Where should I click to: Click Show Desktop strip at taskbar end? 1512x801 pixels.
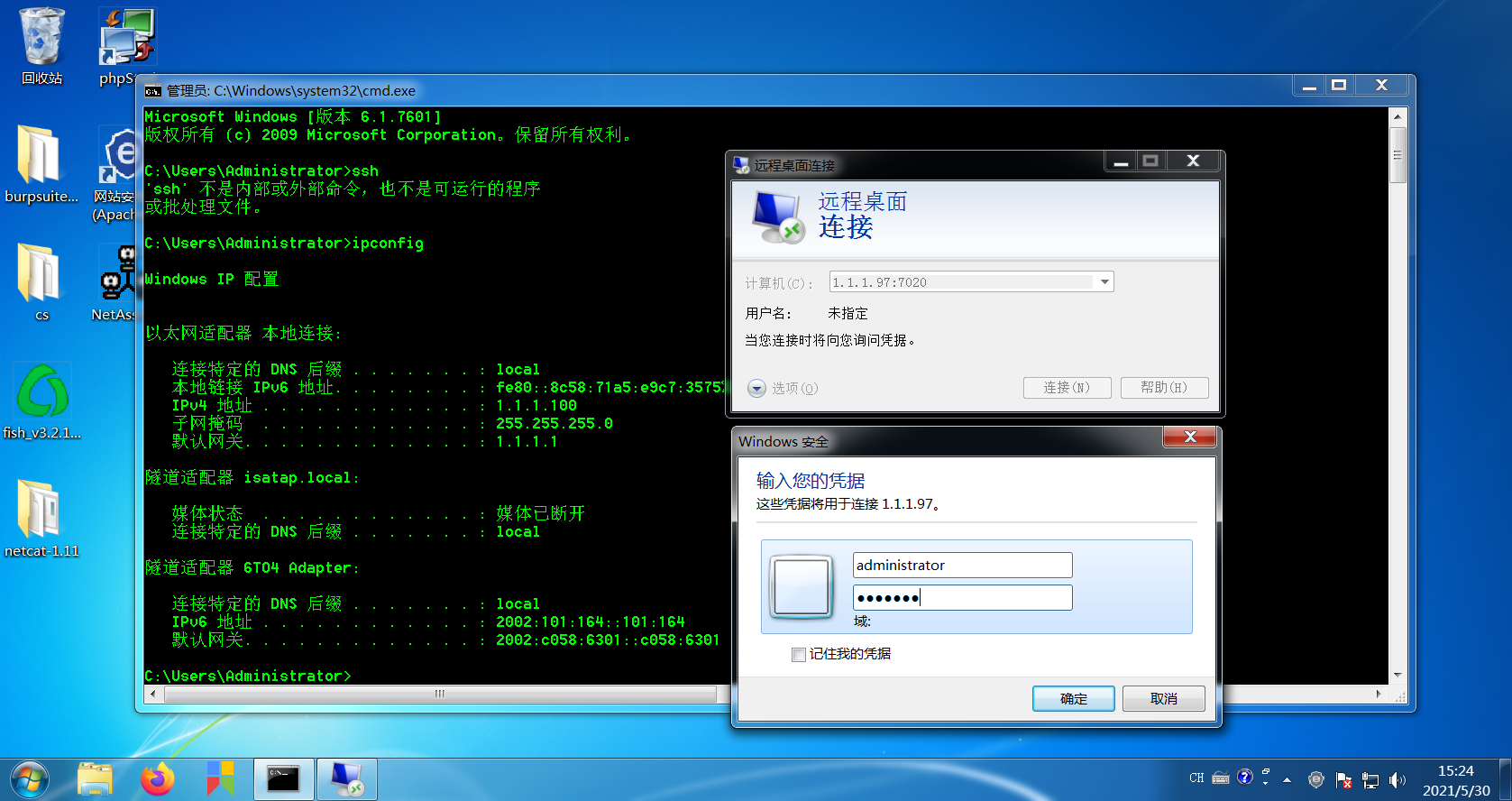pos(1505,779)
